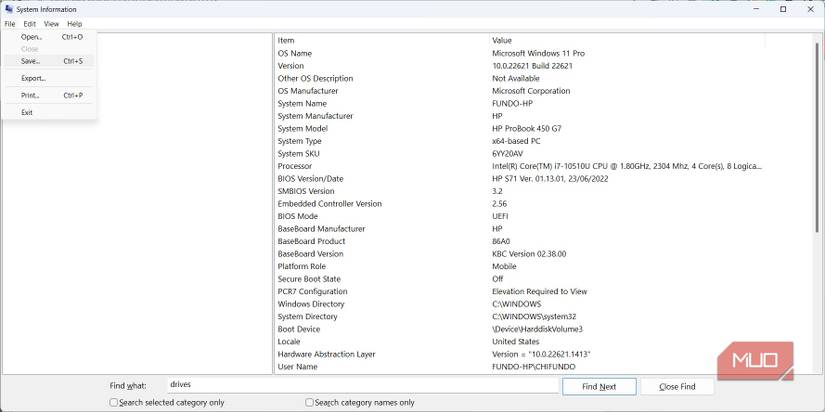825x412 pixels.
Task: Open the Edit menu
Action: [x=29, y=24]
